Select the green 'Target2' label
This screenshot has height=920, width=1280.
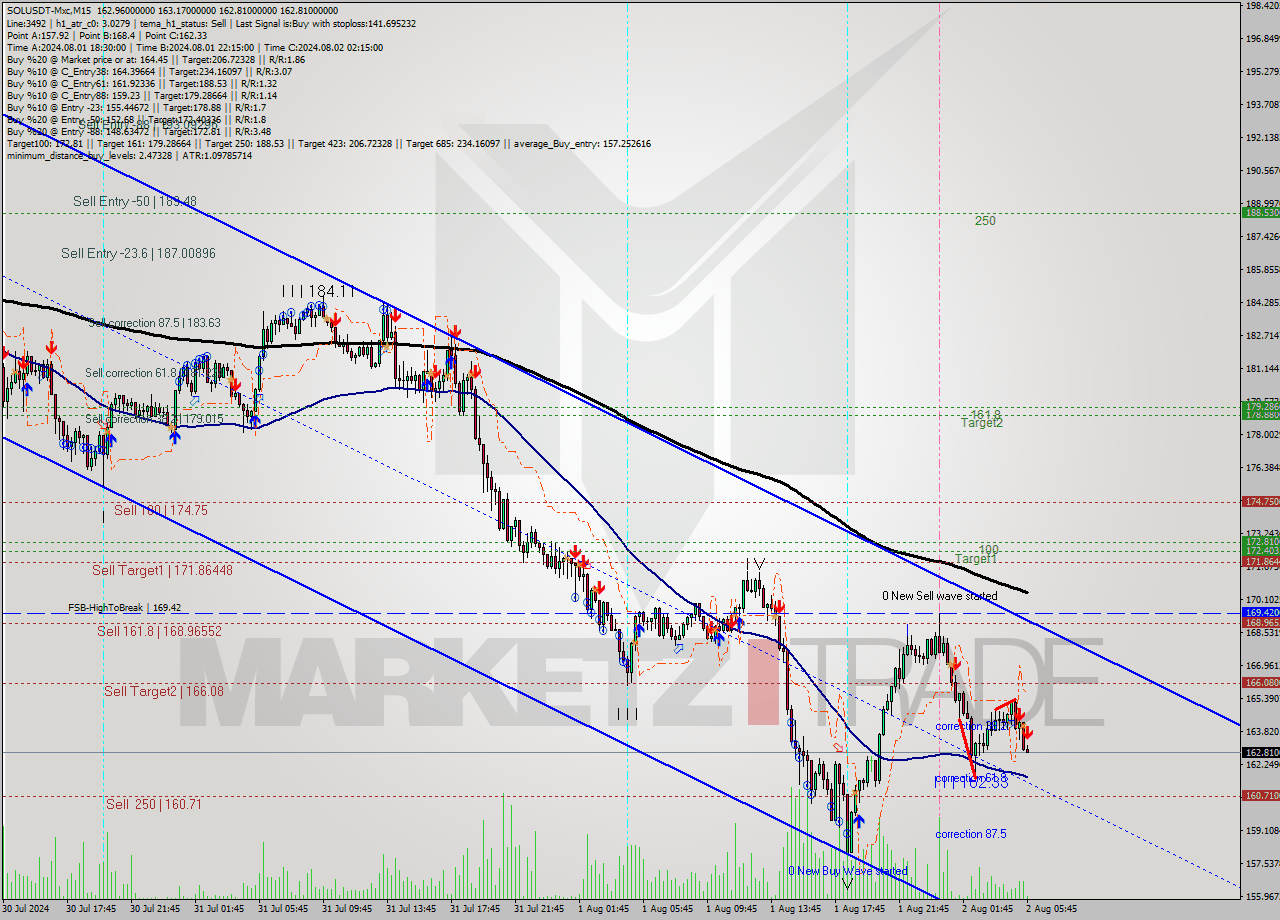982,423
